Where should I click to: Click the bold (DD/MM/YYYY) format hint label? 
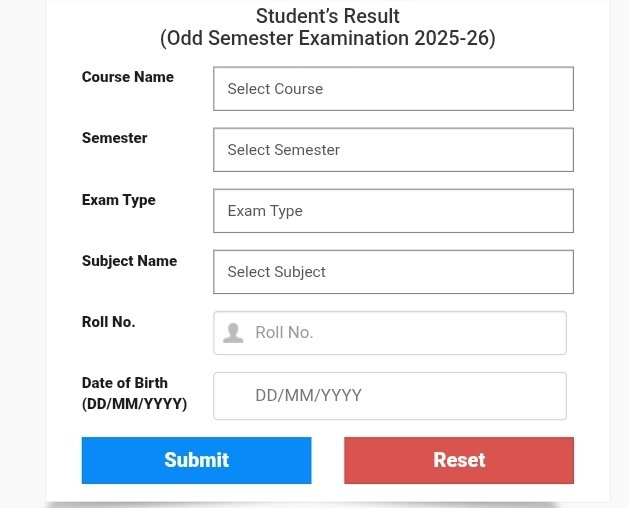(134, 404)
